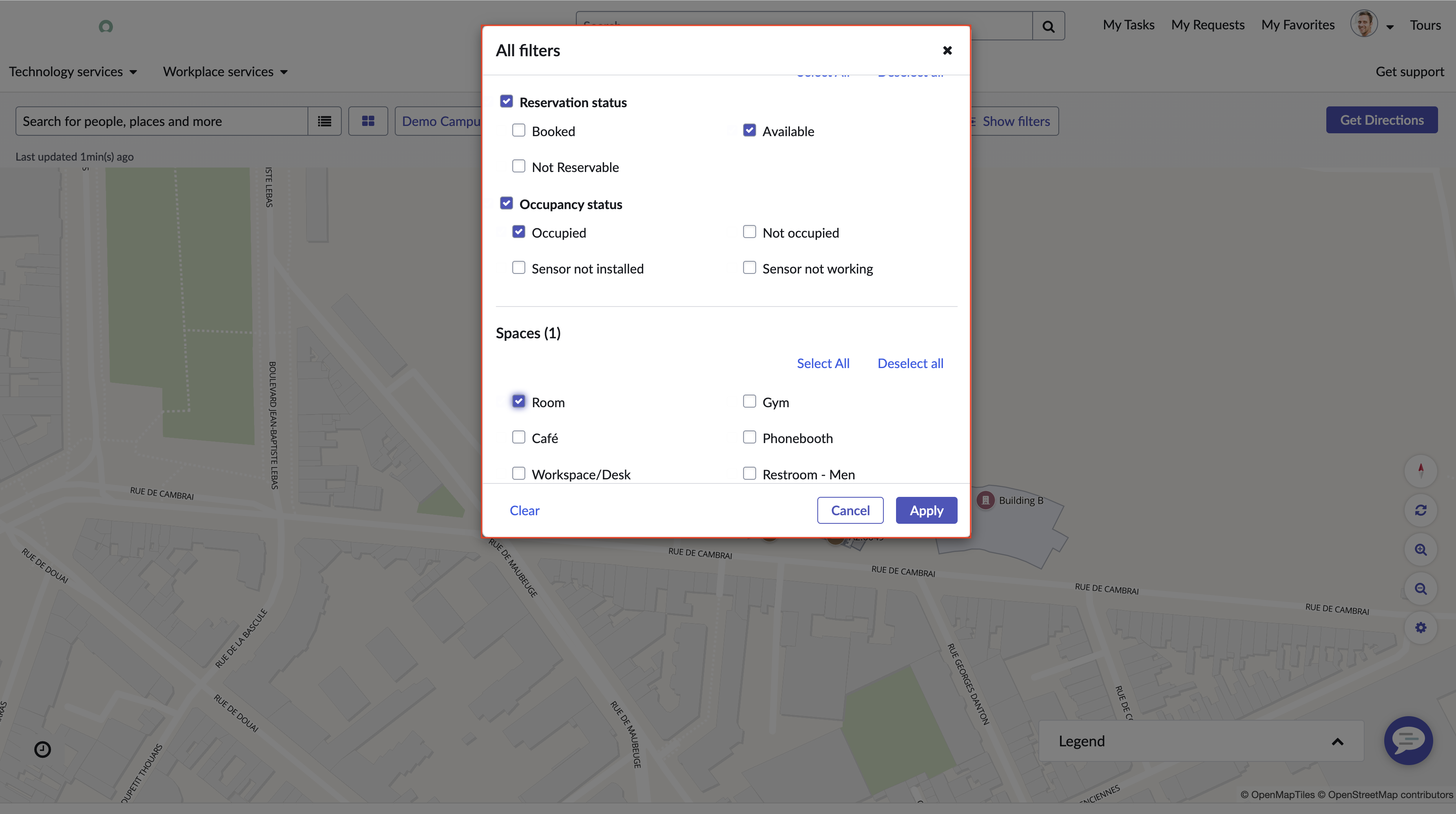Close the All filters dialog
This screenshot has width=1456, height=814.
click(x=947, y=50)
